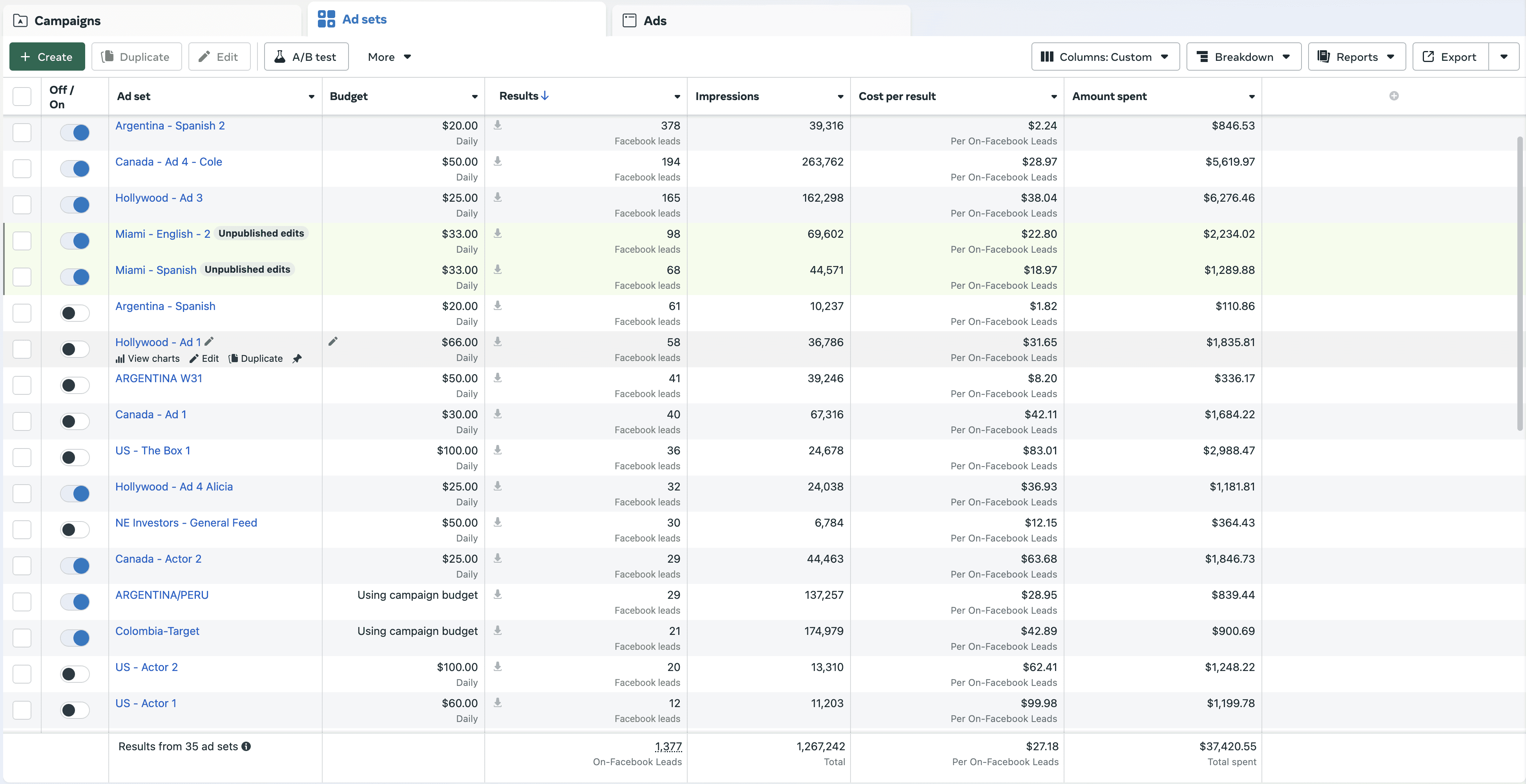Expand the Breakdown dropdown
The height and width of the screenshot is (784, 1526).
pos(1243,57)
